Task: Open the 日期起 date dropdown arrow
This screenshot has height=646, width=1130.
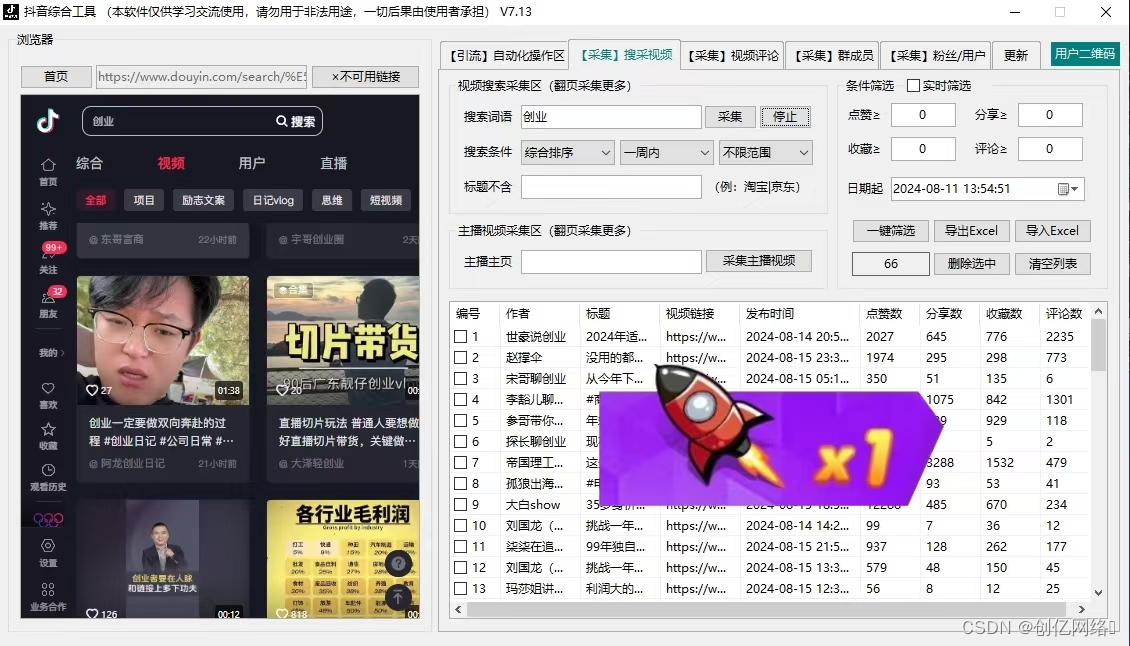Action: [1075, 189]
